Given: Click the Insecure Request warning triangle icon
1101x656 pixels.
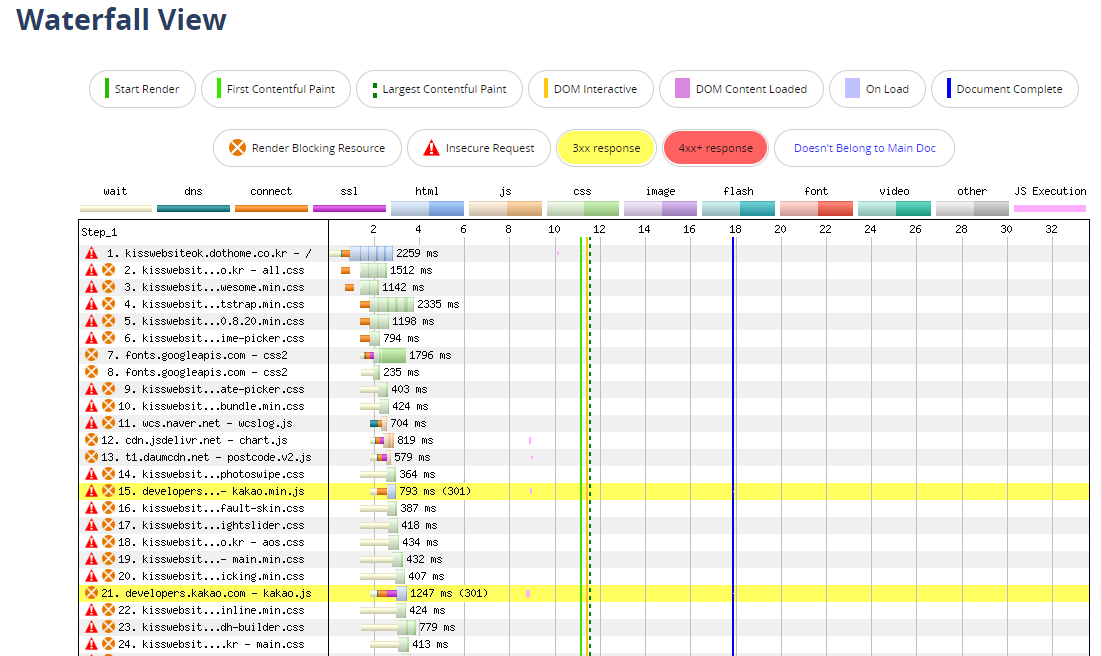Looking at the screenshot, I should coord(431,148).
